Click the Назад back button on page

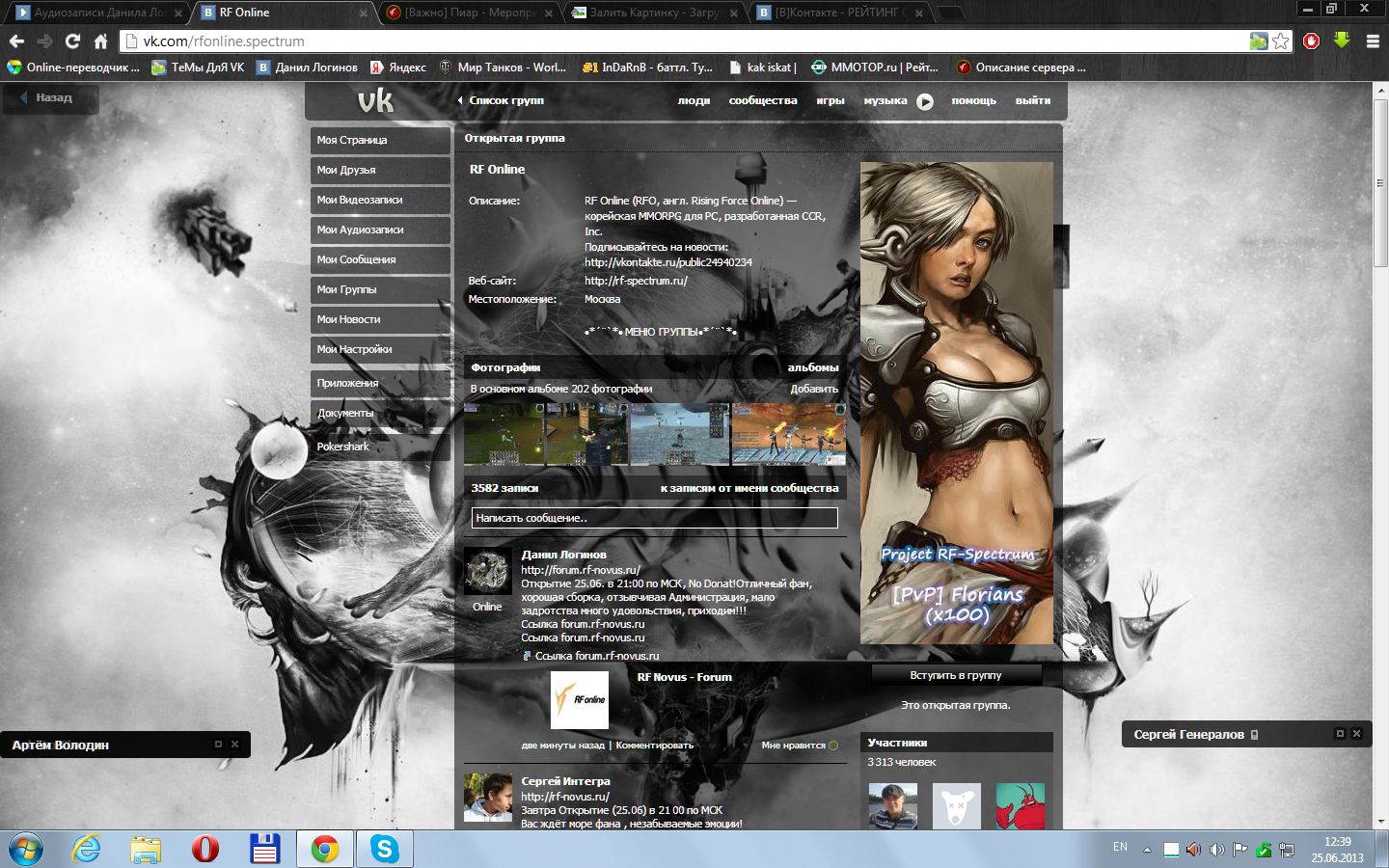pyautogui.click(x=50, y=97)
